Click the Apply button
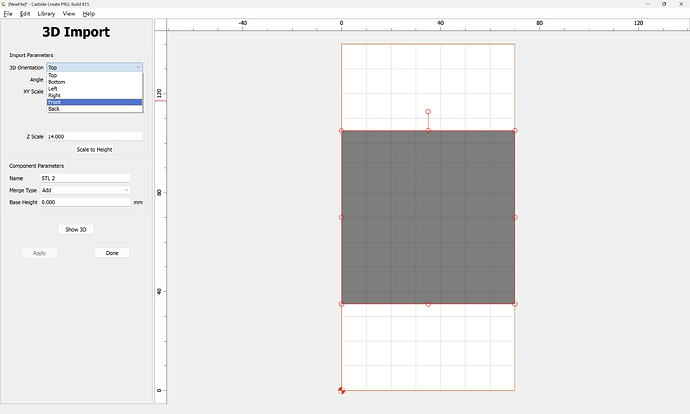Viewport: 690px width, 414px height. point(40,253)
